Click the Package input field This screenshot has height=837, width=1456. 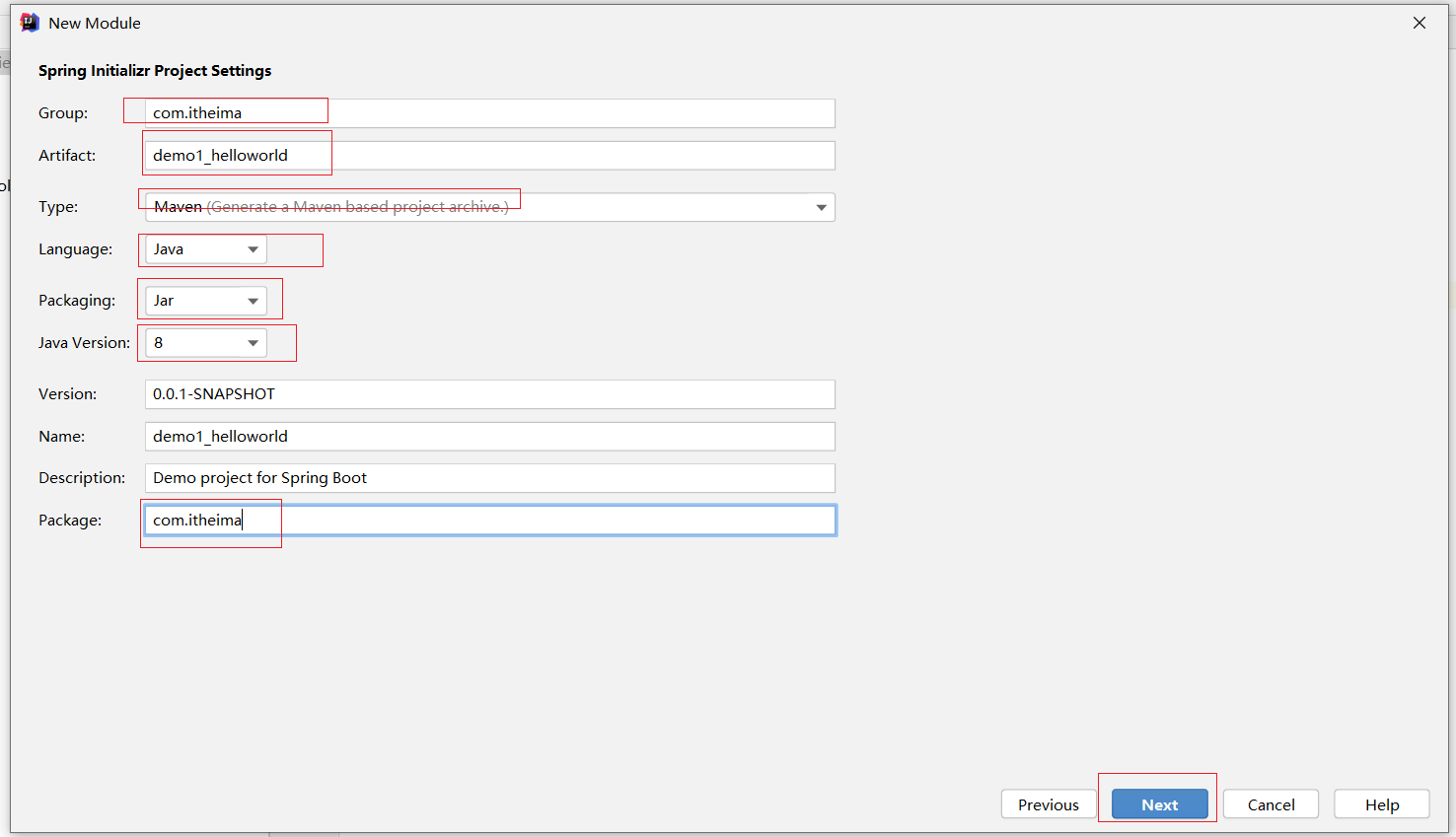point(489,521)
